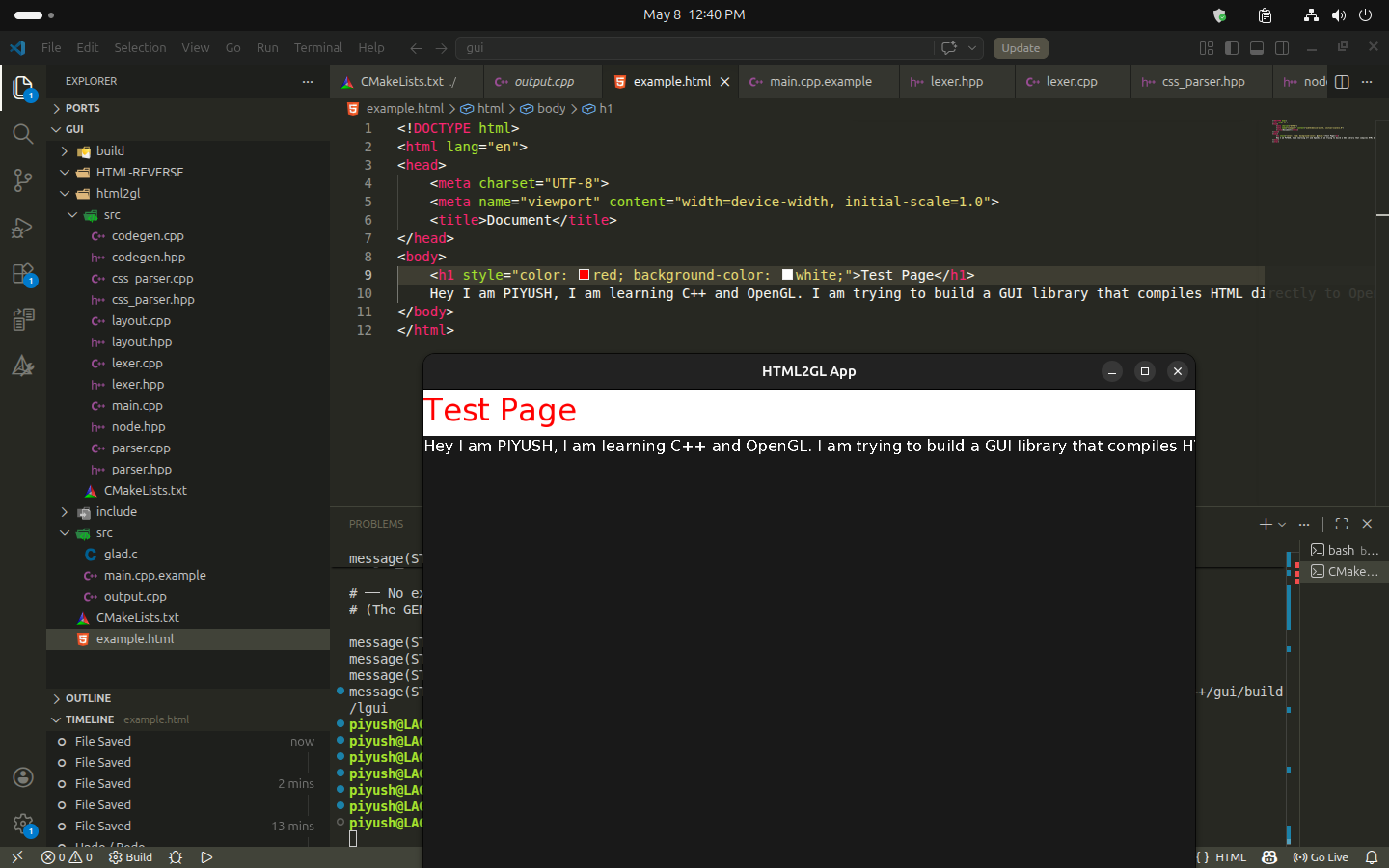Create a new terminal with plus icon
This screenshot has height=868, width=1389.
(x=1266, y=524)
